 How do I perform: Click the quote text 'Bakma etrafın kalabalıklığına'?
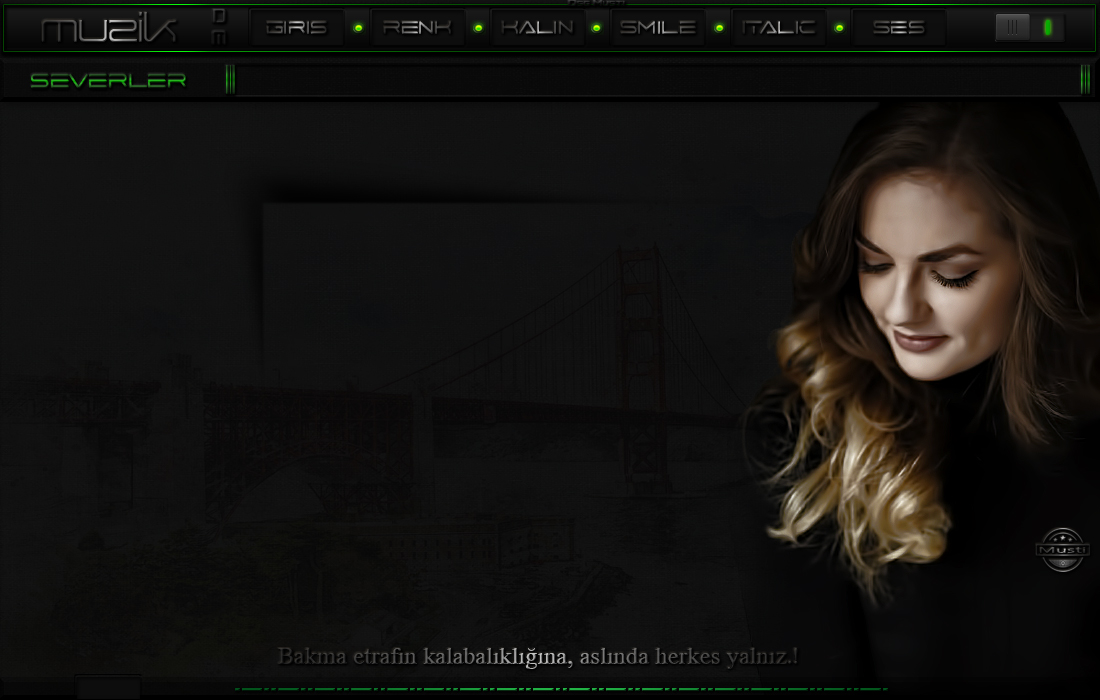(x=422, y=657)
